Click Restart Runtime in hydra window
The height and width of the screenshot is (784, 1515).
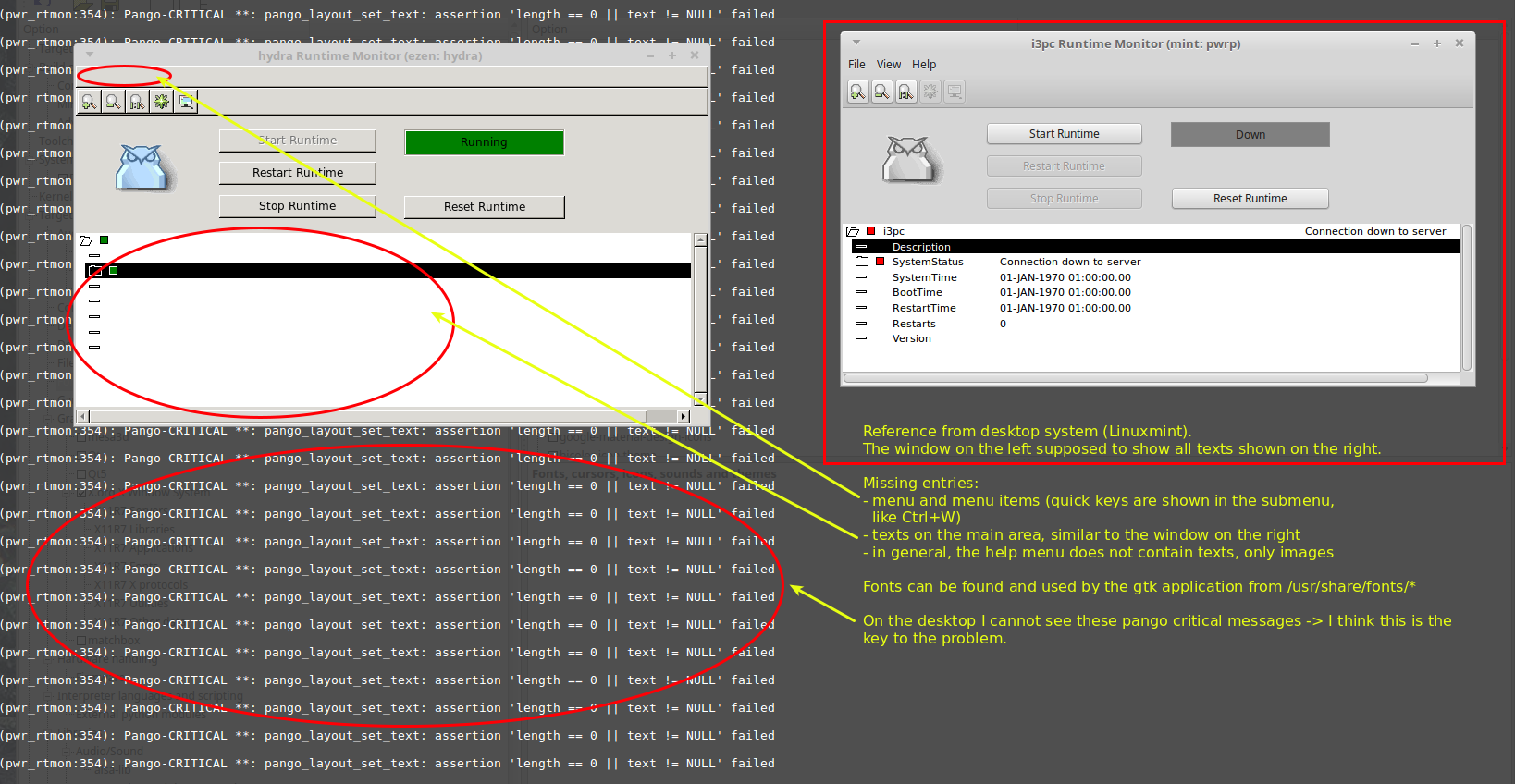coord(298,173)
